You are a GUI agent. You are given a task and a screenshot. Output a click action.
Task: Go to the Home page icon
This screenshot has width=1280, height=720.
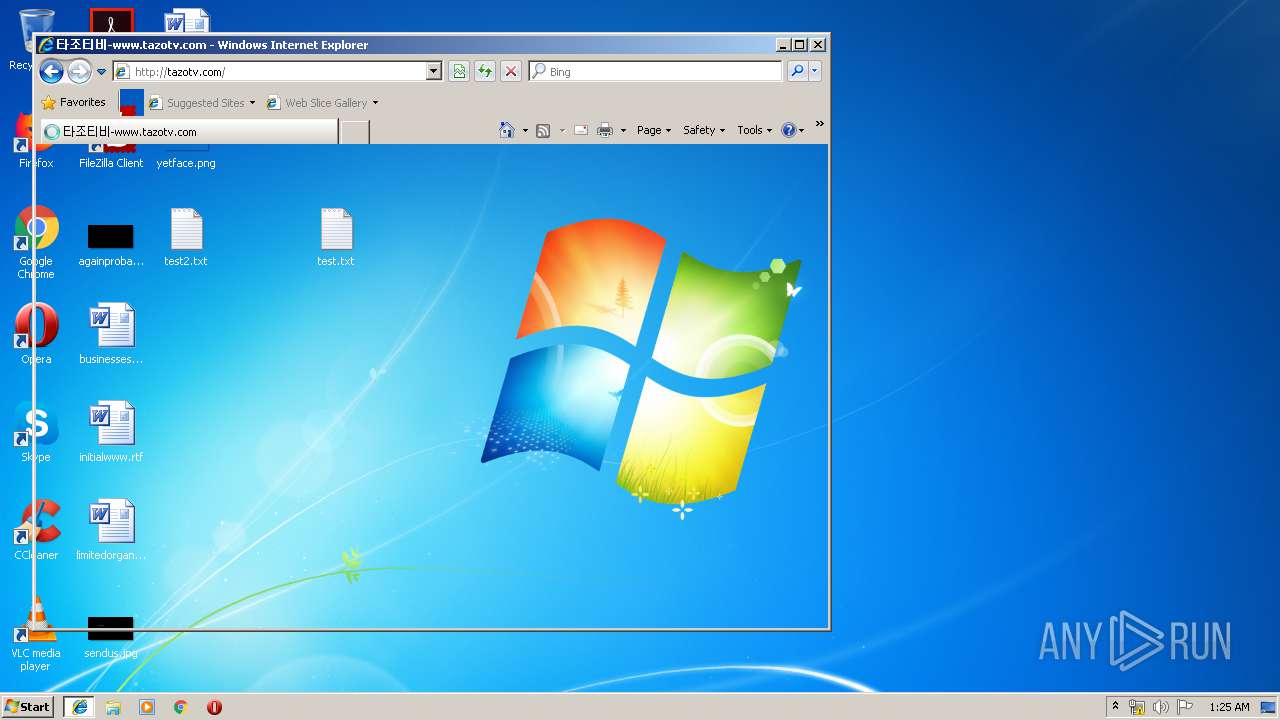click(x=507, y=130)
